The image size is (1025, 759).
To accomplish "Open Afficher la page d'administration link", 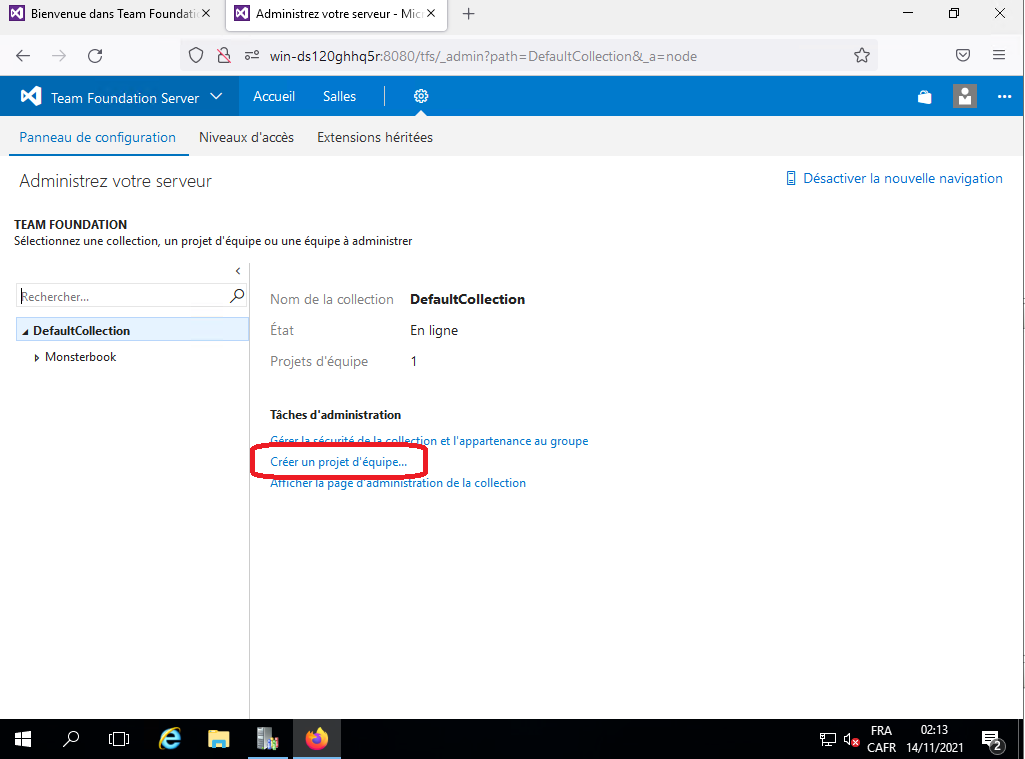I will pyautogui.click(x=398, y=482).
